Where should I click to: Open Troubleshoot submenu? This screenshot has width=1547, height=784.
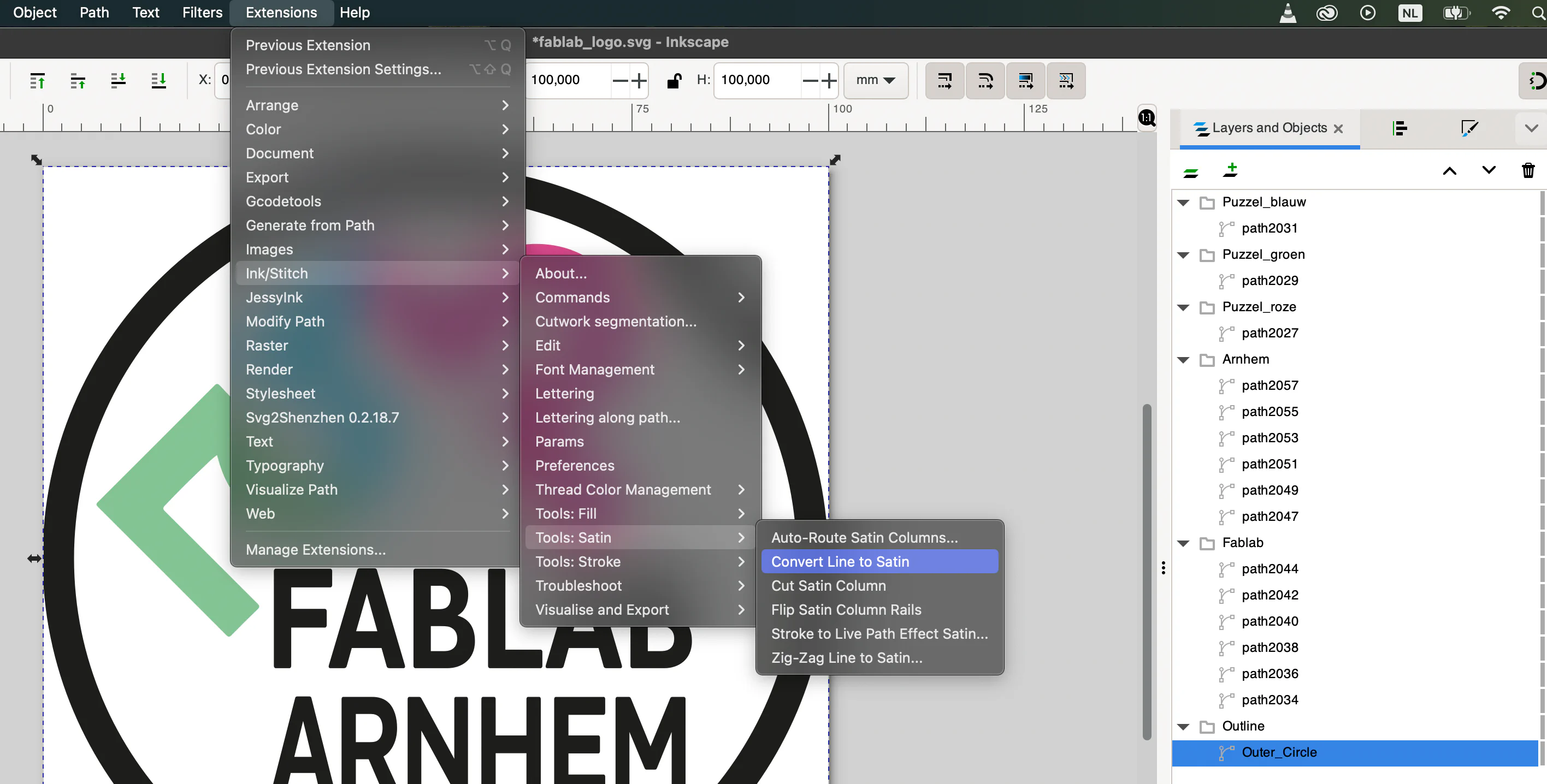(x=640, y=585)
